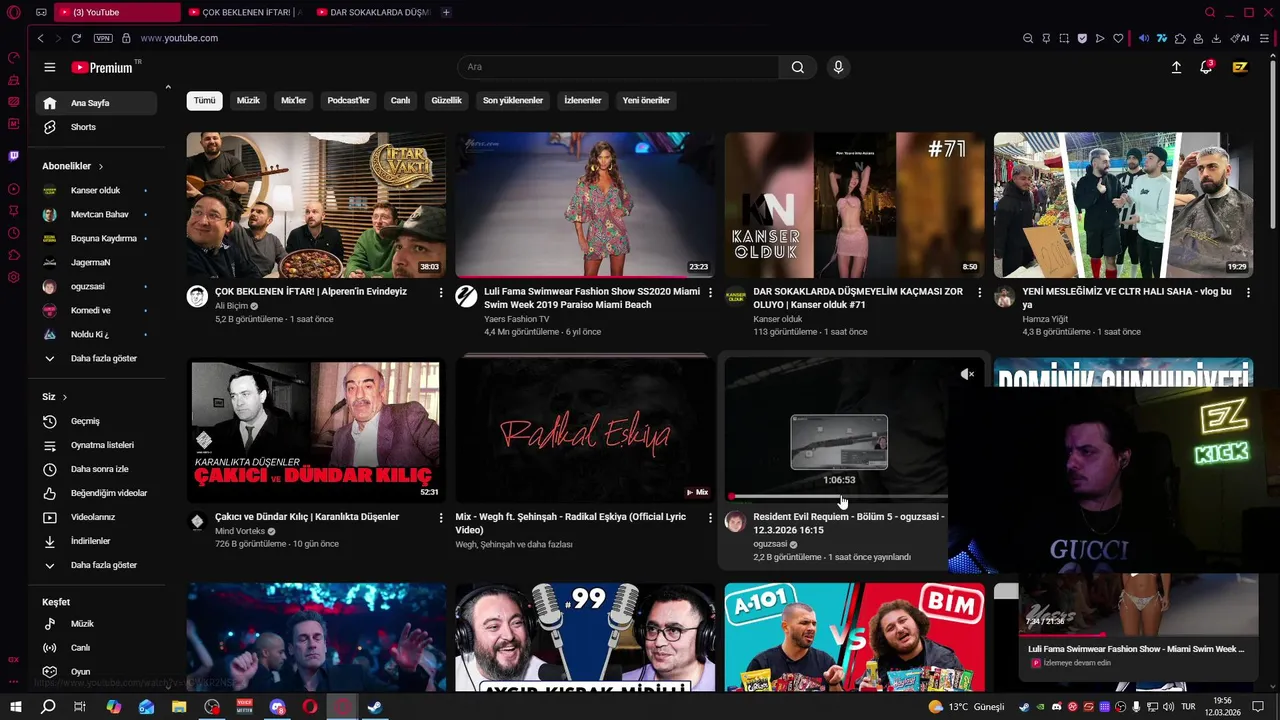Reload the page with the refresh icon
This screenshot has height=720, width=1280.
pyautogui.click(x=76, y=38)
